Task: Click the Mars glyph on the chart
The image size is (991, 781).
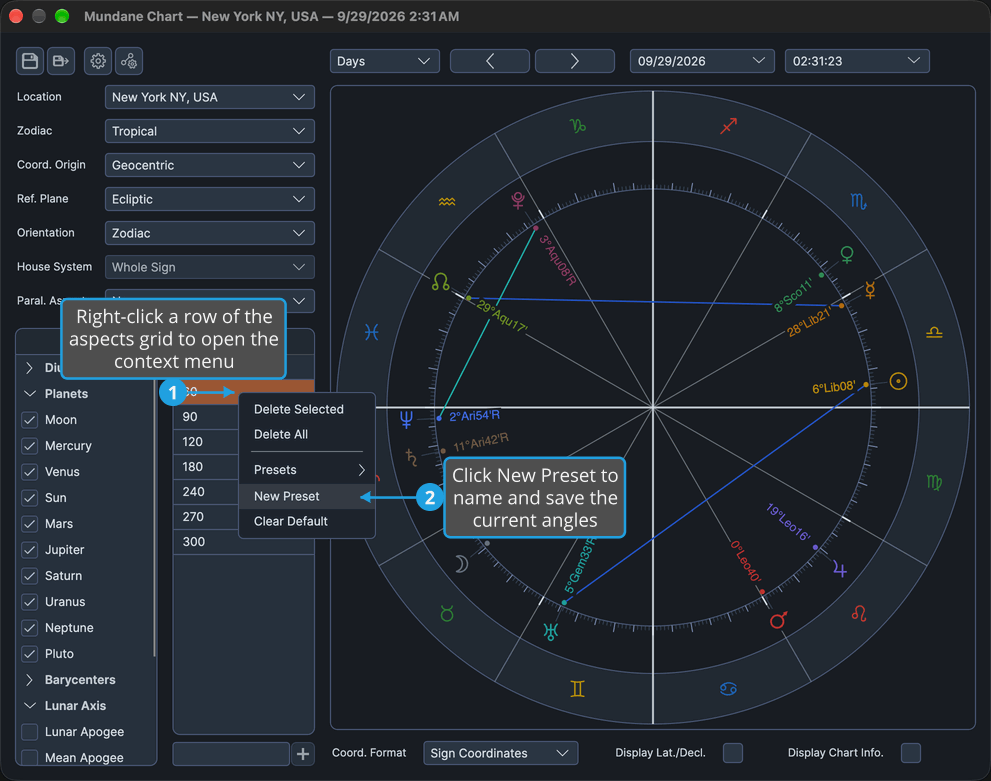Action: pyautogui.click(x=779, y=620)
